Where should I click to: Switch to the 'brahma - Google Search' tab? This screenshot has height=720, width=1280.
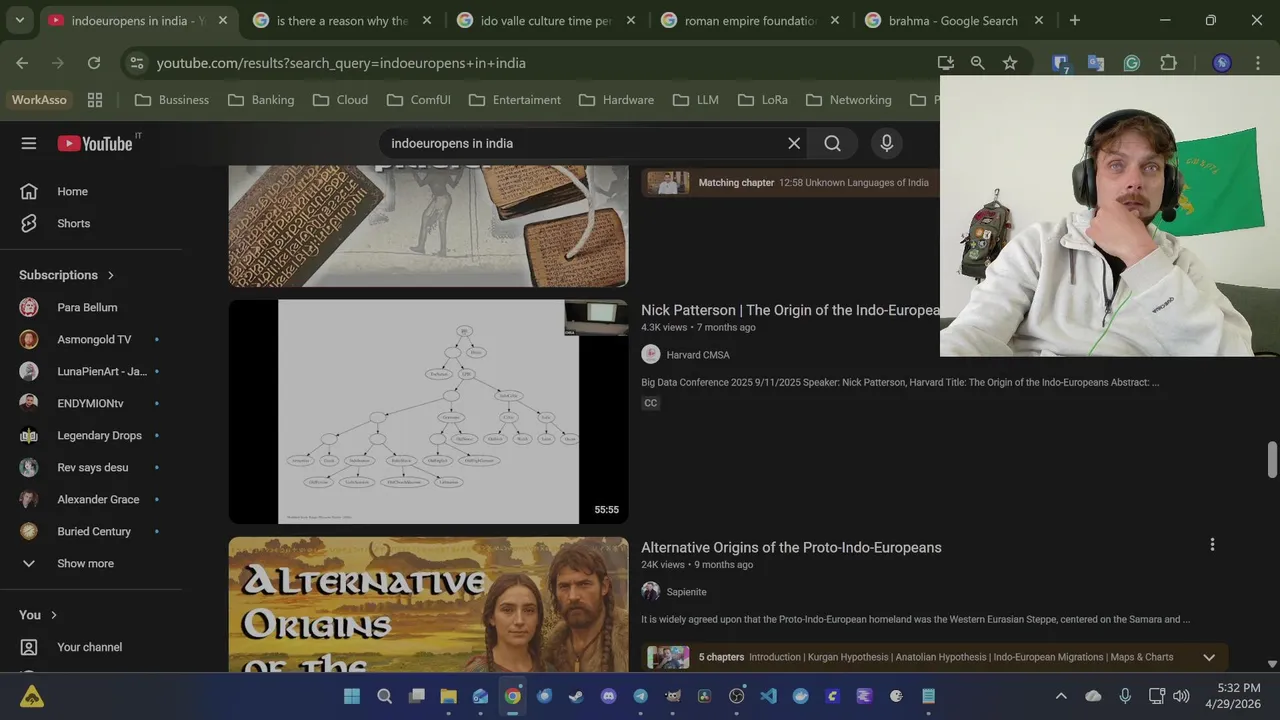click(x=953, y=20)
